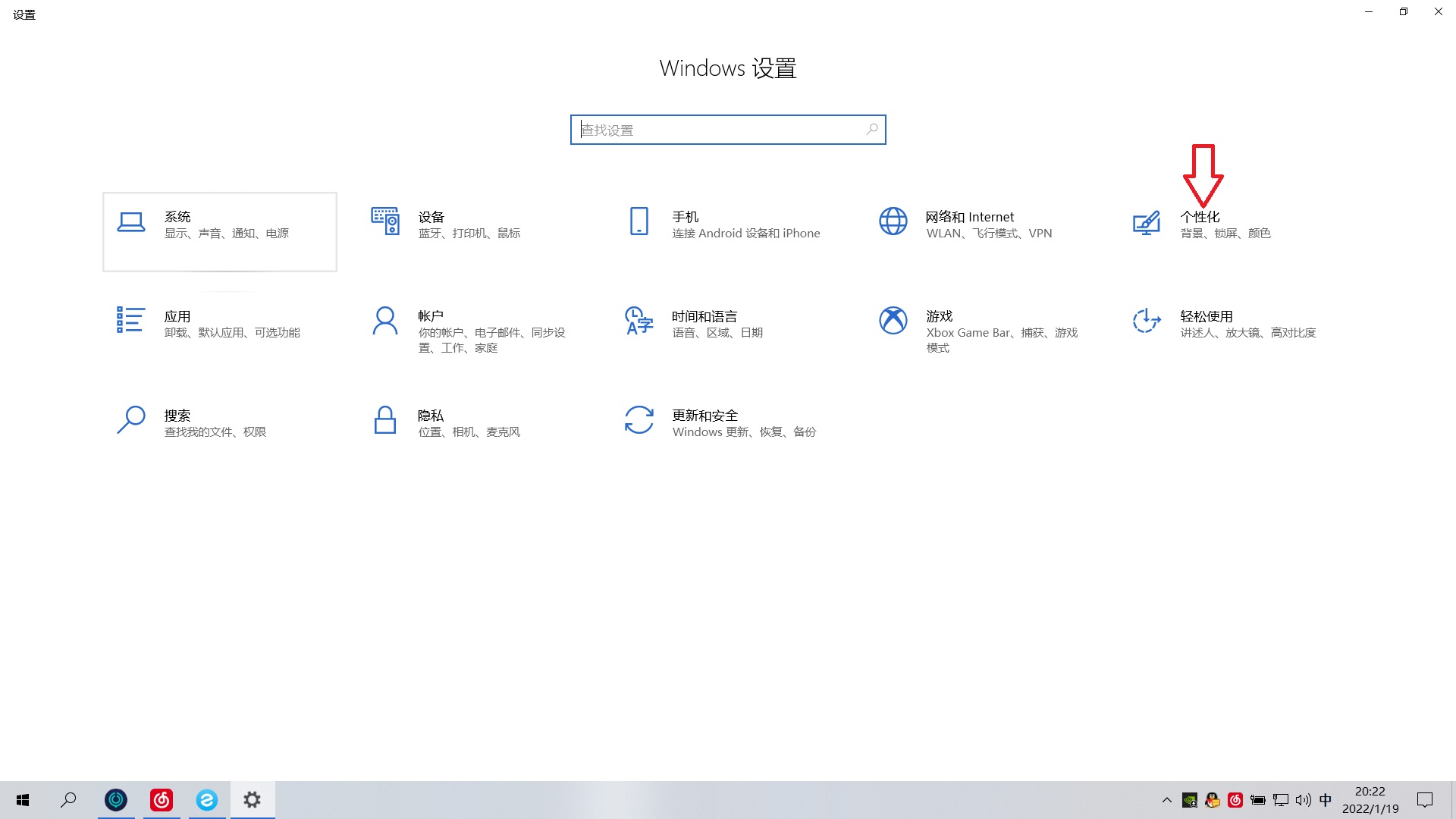Click description 连接 Android 设备和 iPhone
The width and height of the screenshot is (1456, 819).
746,234
